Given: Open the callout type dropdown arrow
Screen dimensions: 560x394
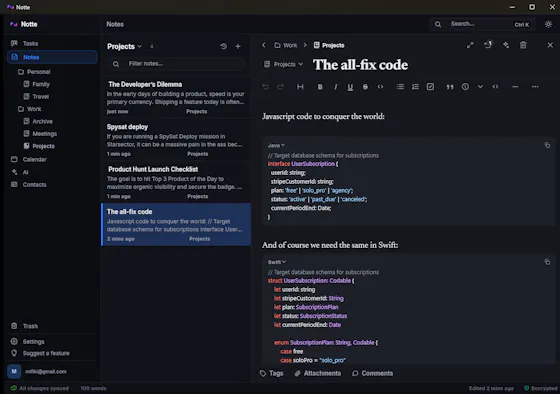Looking at the screenshot, I should (480, 87).
